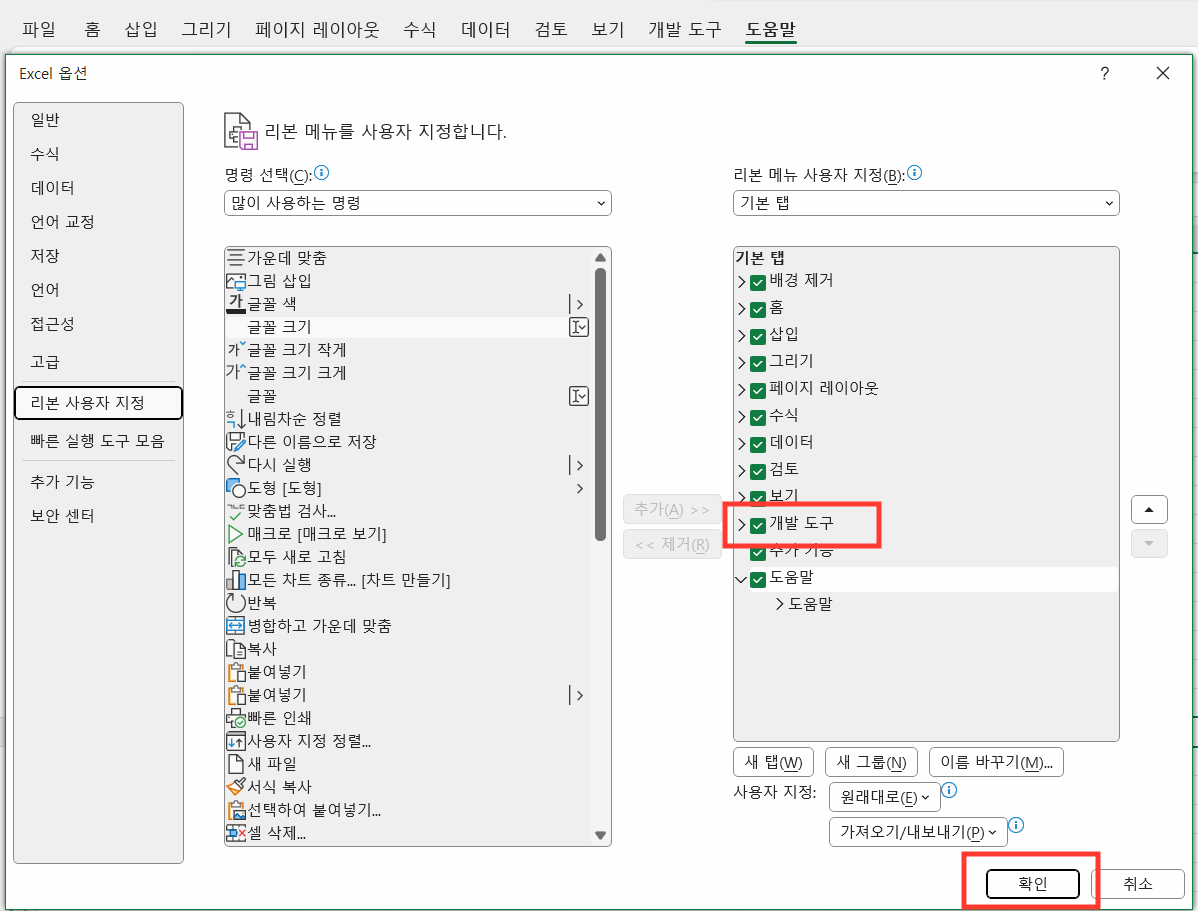Viewport: 1198px width, 911px height.
Task: Select the New File command icon
Action: (x=236, y=763)
